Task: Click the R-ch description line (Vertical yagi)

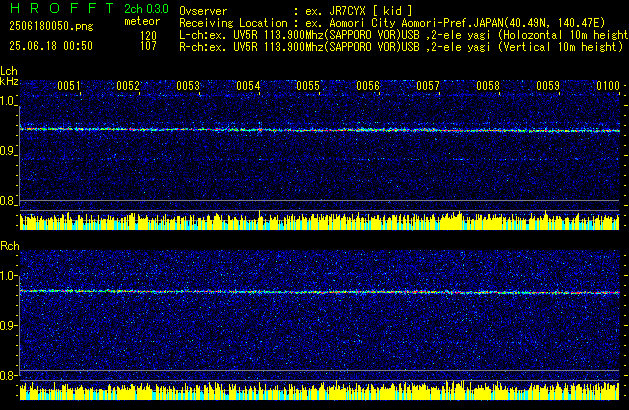Action: click(401, 47)
